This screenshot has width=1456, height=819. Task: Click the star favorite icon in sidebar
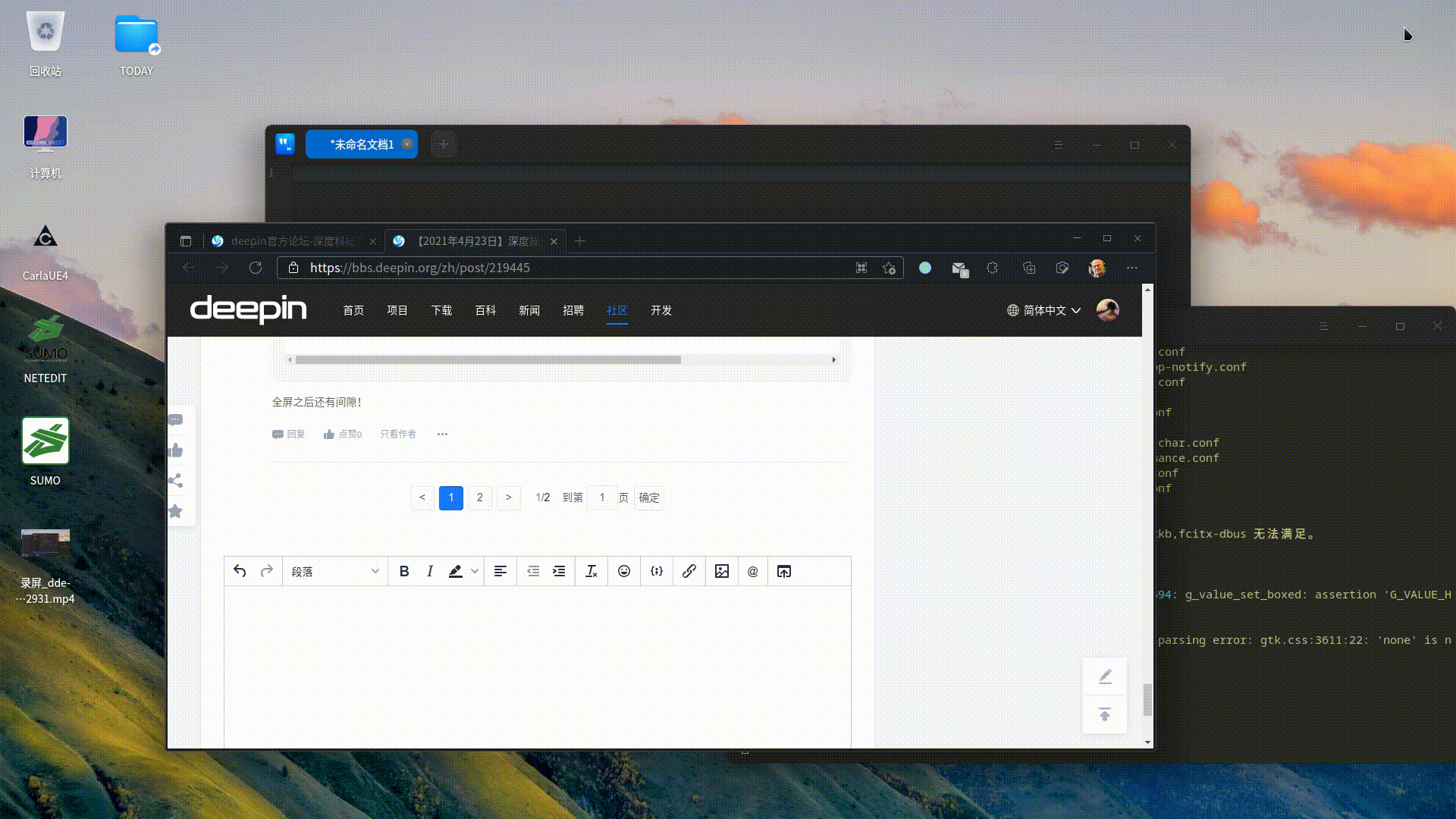[175, 511]
